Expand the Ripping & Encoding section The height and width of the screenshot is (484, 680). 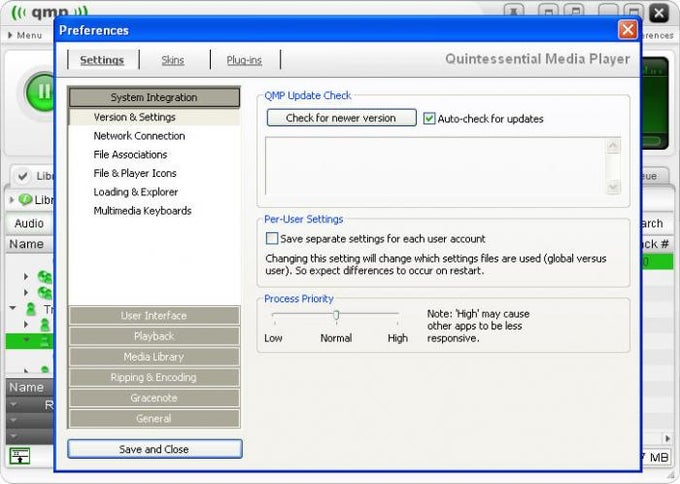154,377
